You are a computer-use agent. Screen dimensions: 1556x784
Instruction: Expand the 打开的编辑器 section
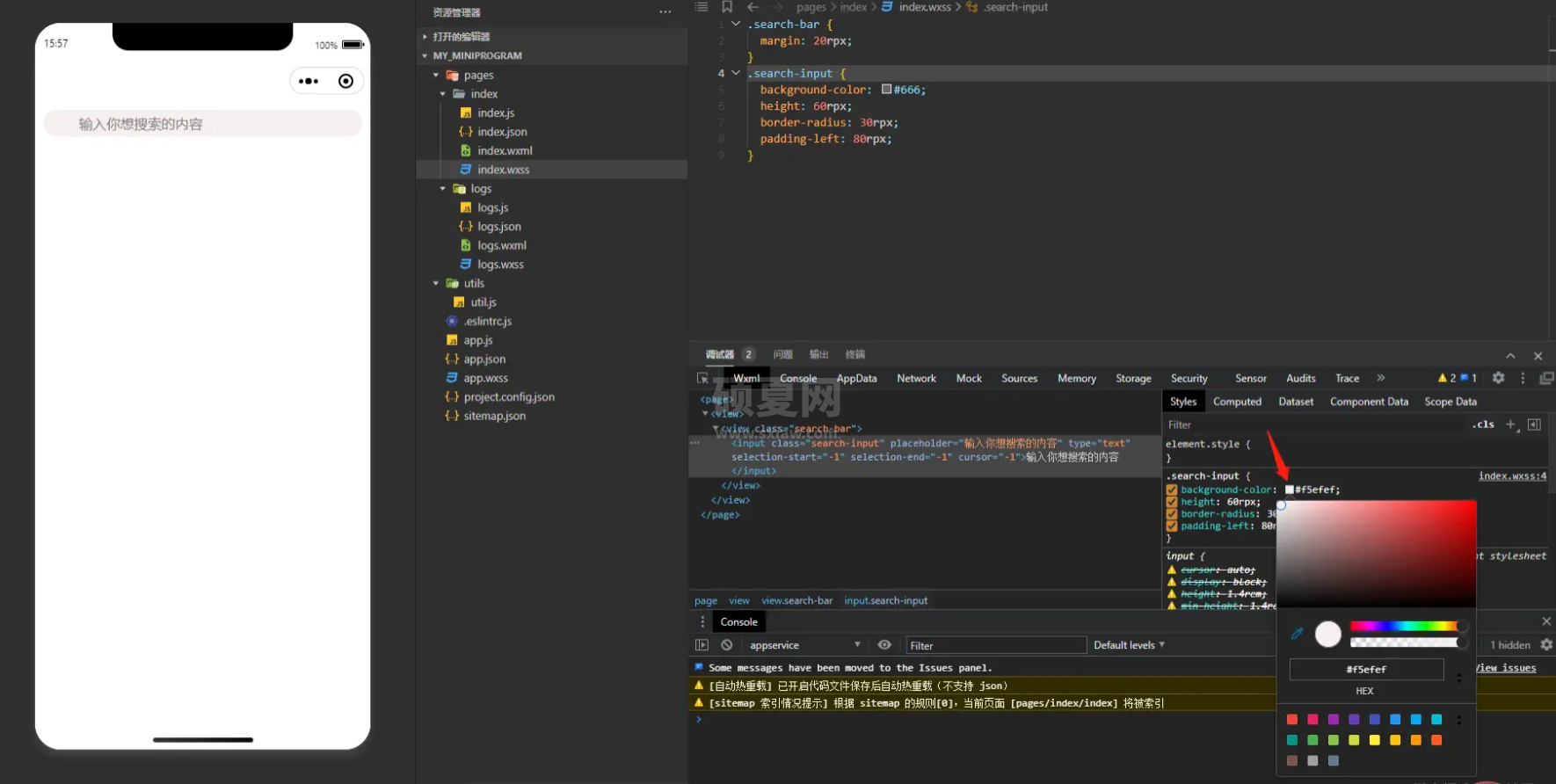point(425,37)
